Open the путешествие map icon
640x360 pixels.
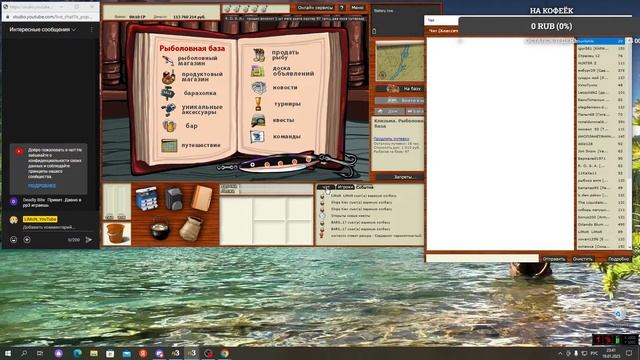(x=169, y=145)
